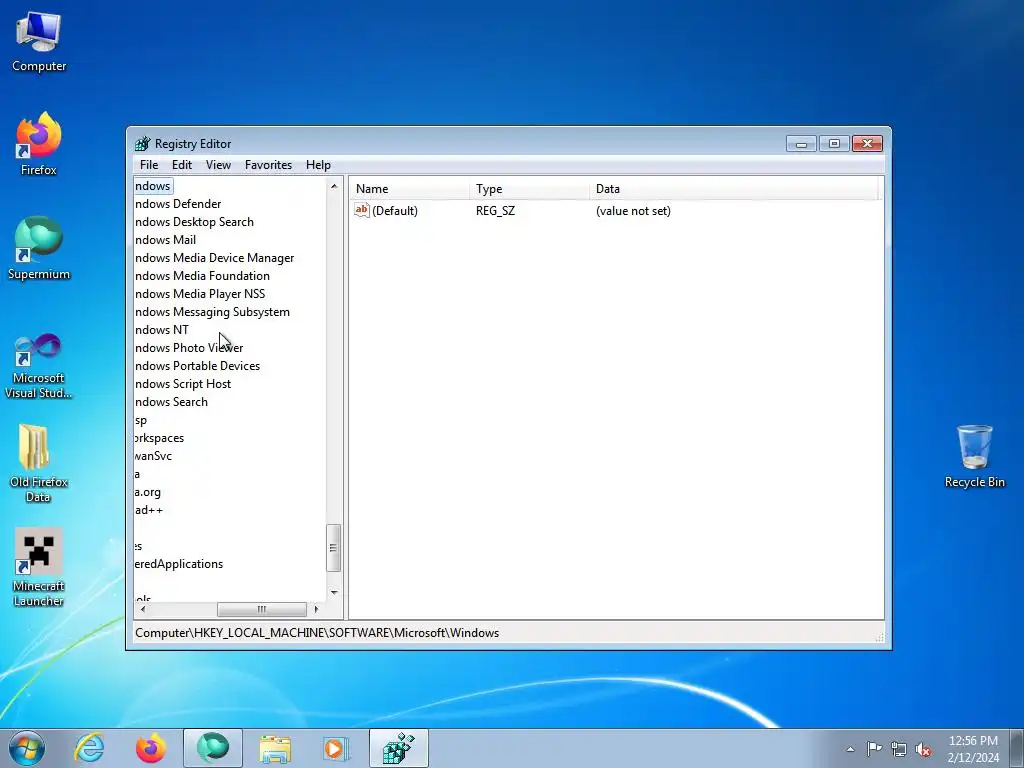The image size is (1024, 768).
Task: Click the Windows Start button
Action: 27,748
